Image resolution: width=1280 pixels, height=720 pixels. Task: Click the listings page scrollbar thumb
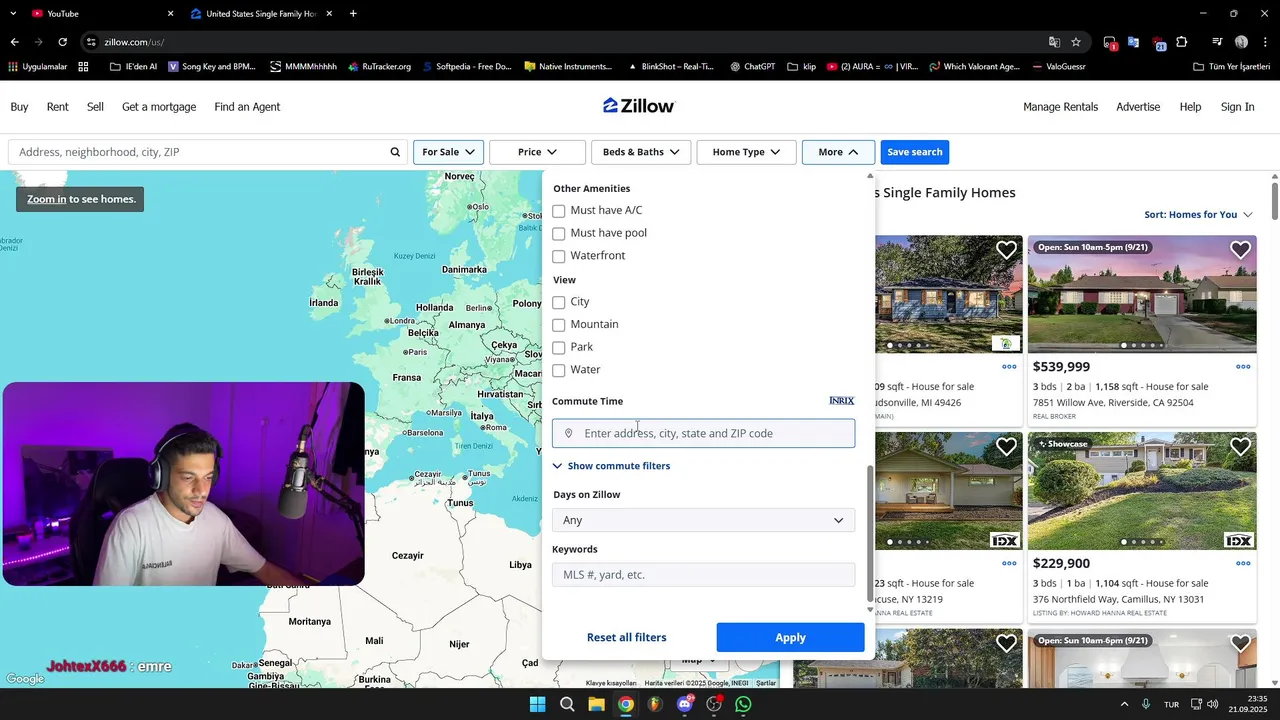click(x=1274, y=201)
